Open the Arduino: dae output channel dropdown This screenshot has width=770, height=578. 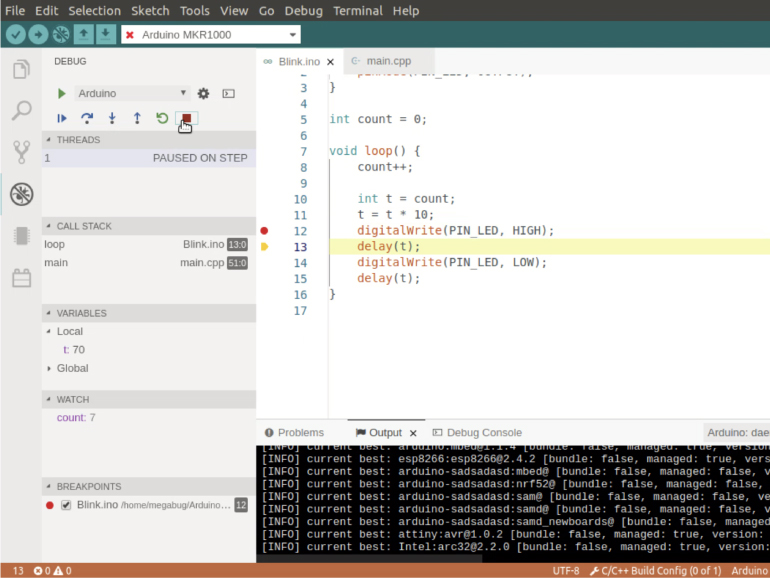[737, 433]
